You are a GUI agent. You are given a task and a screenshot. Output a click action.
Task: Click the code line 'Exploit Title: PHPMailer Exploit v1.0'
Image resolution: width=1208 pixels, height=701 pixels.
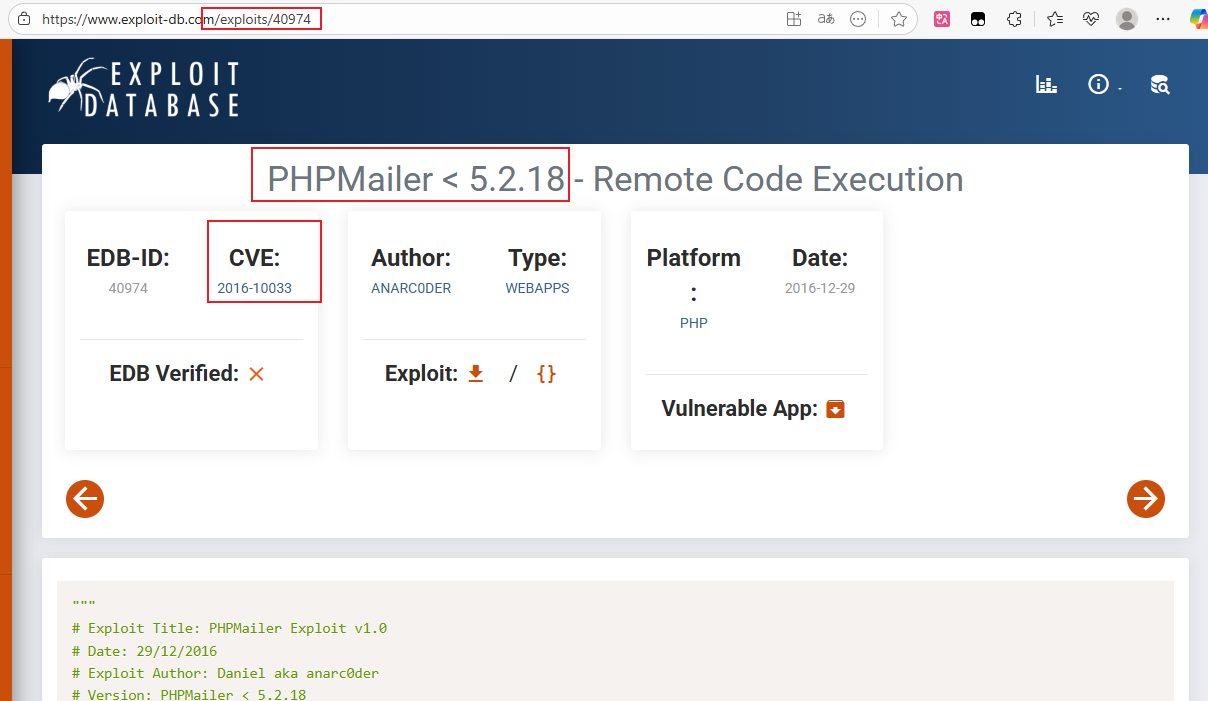point(229,629)
